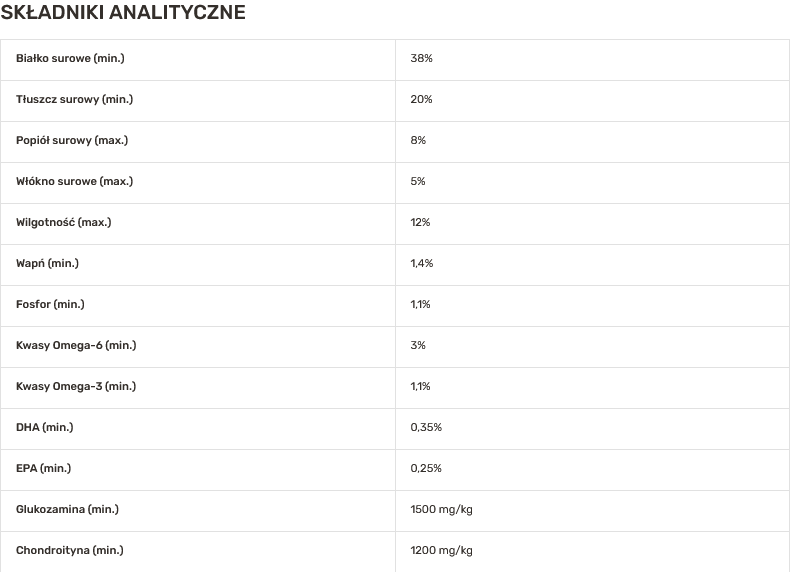
Task: Click the 0,35% DHA value
Action: (426, 428)
